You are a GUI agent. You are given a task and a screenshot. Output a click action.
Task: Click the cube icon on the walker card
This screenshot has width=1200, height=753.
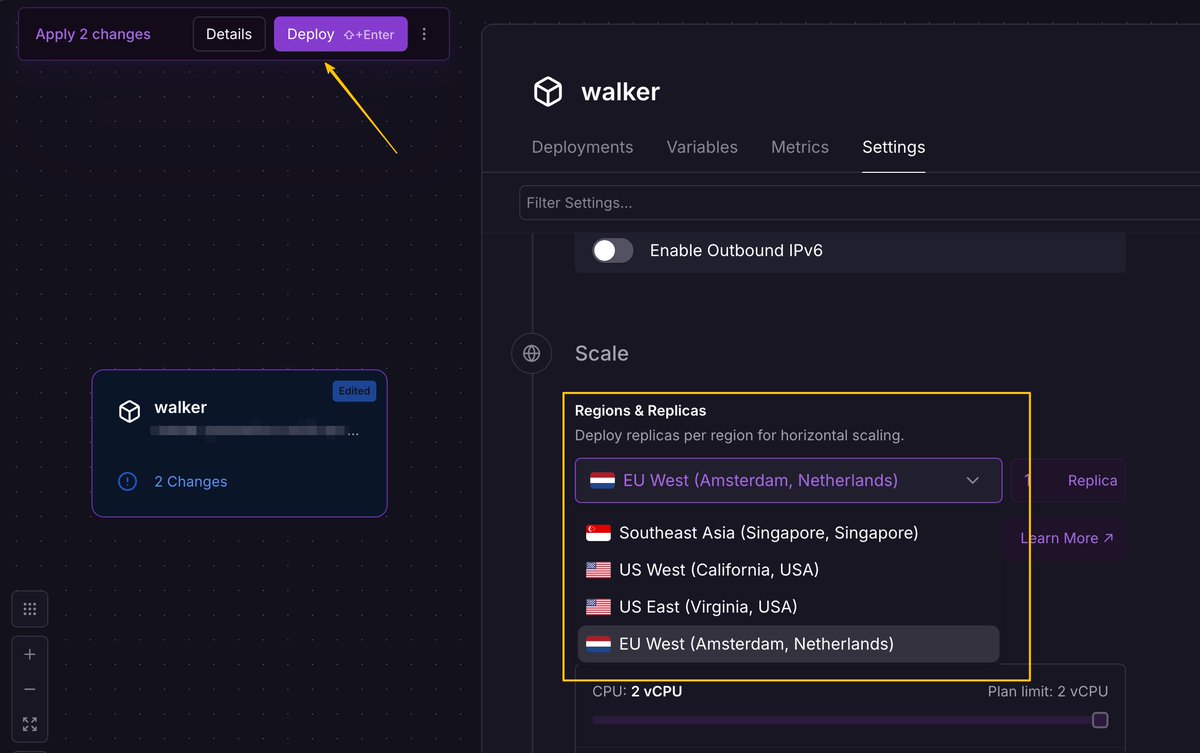129,411
